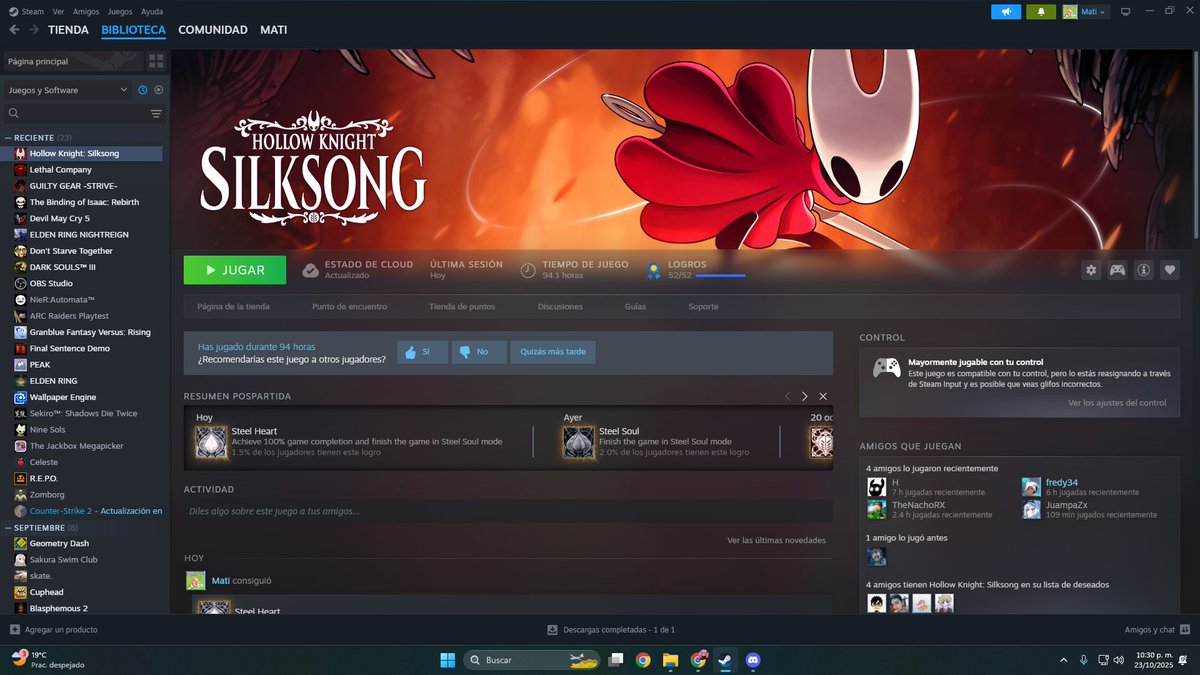
Task: Click the Steel Heart achievement icon under Hoy
Action: 211,442
